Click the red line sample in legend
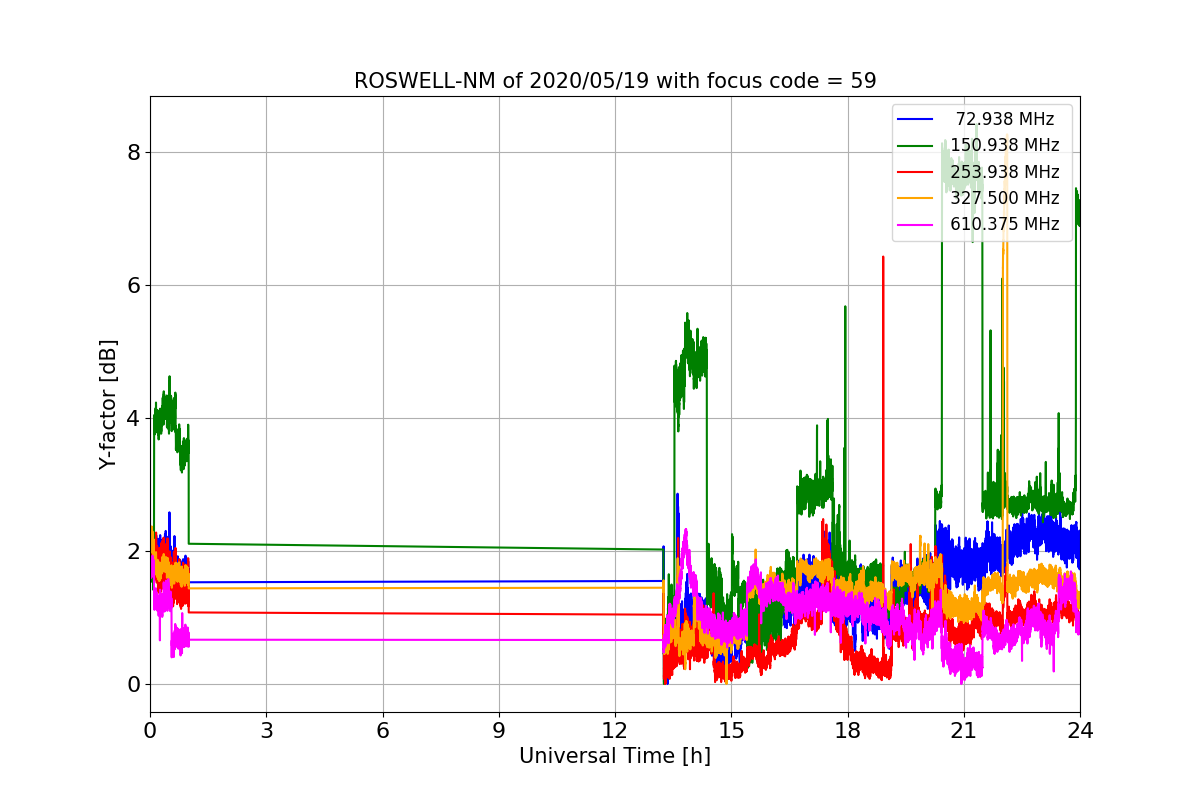 coord(915,172)
